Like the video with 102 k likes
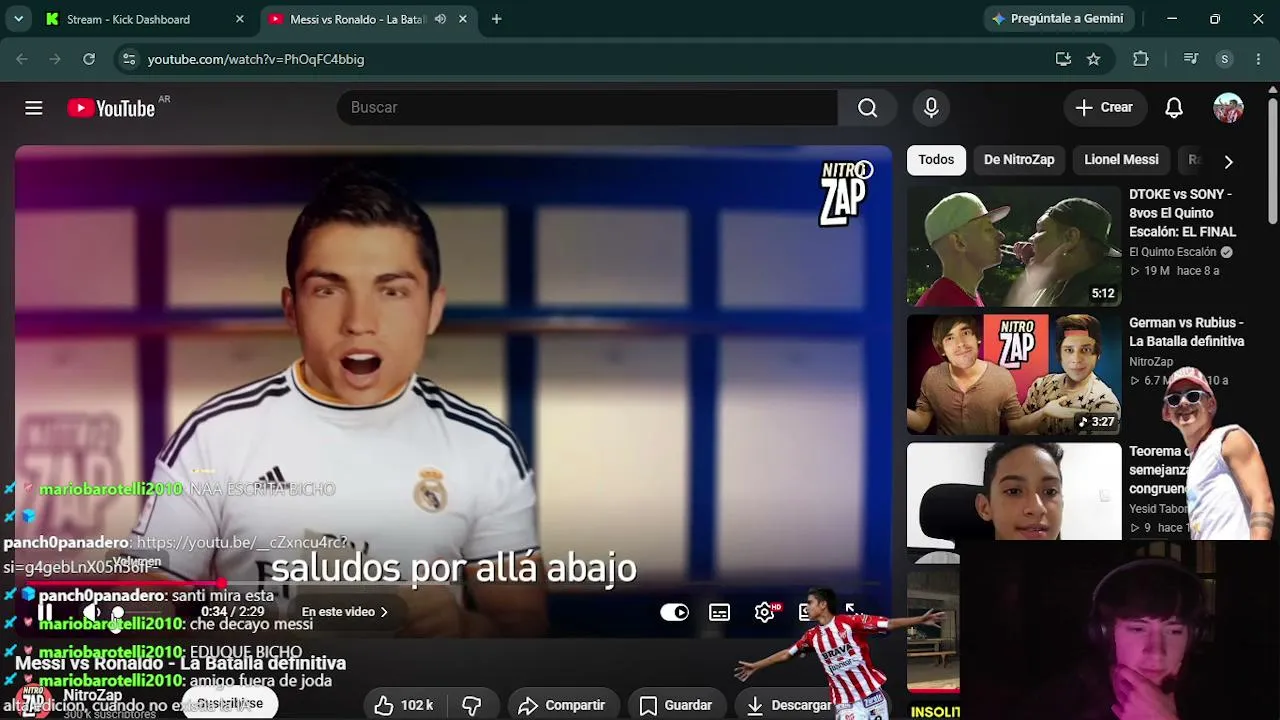Screen dimensions: 1280x720 [404, 705]
